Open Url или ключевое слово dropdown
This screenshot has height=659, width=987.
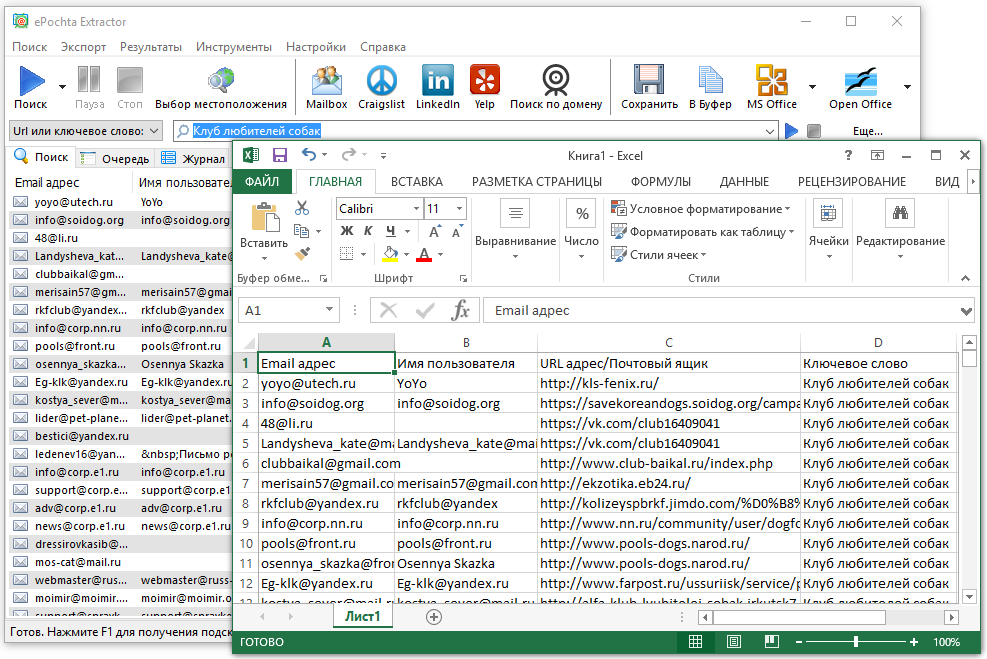[x=86, y=131]
